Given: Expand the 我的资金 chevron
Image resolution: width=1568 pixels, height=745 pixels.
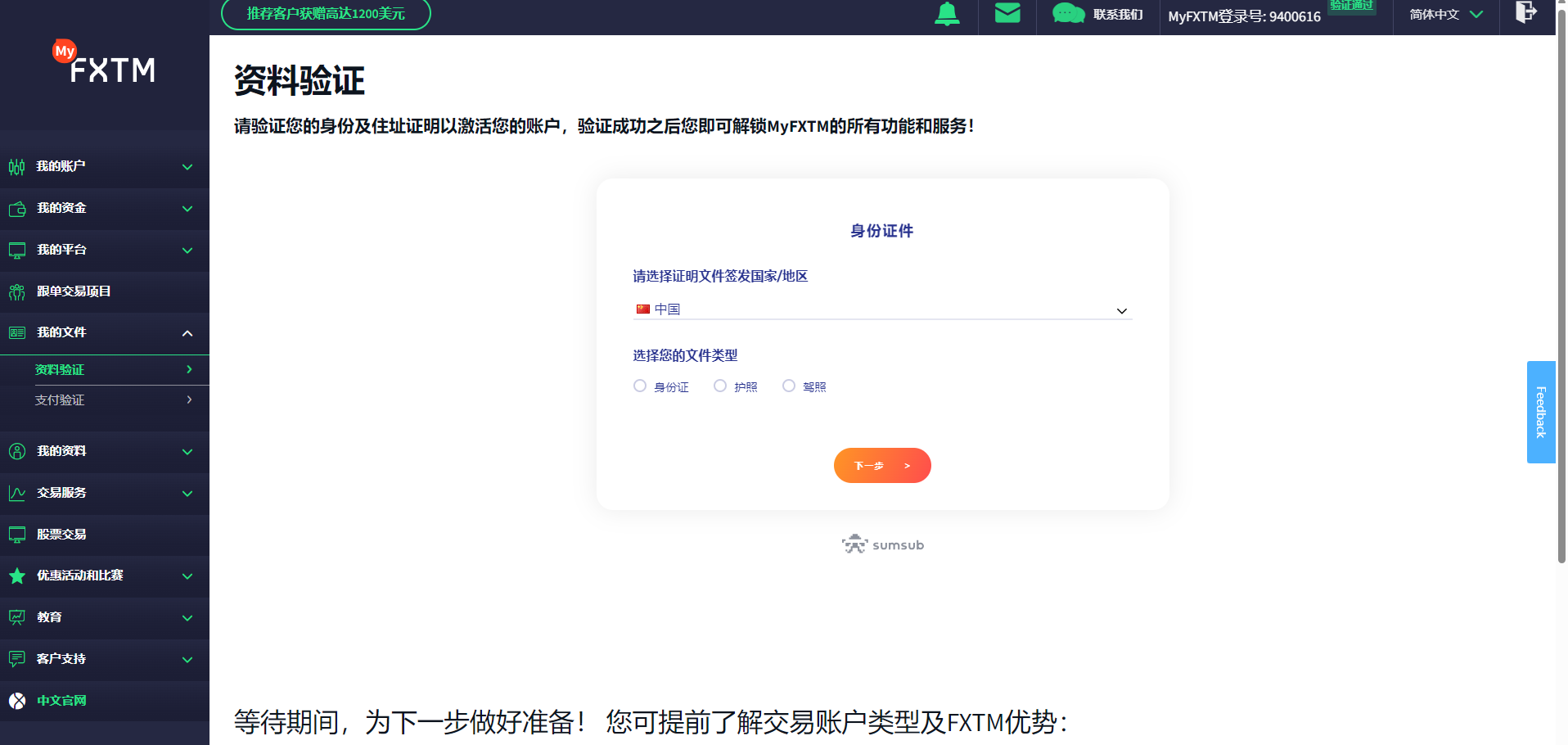Looking at the screenshot, I should [x=187, y=209].
